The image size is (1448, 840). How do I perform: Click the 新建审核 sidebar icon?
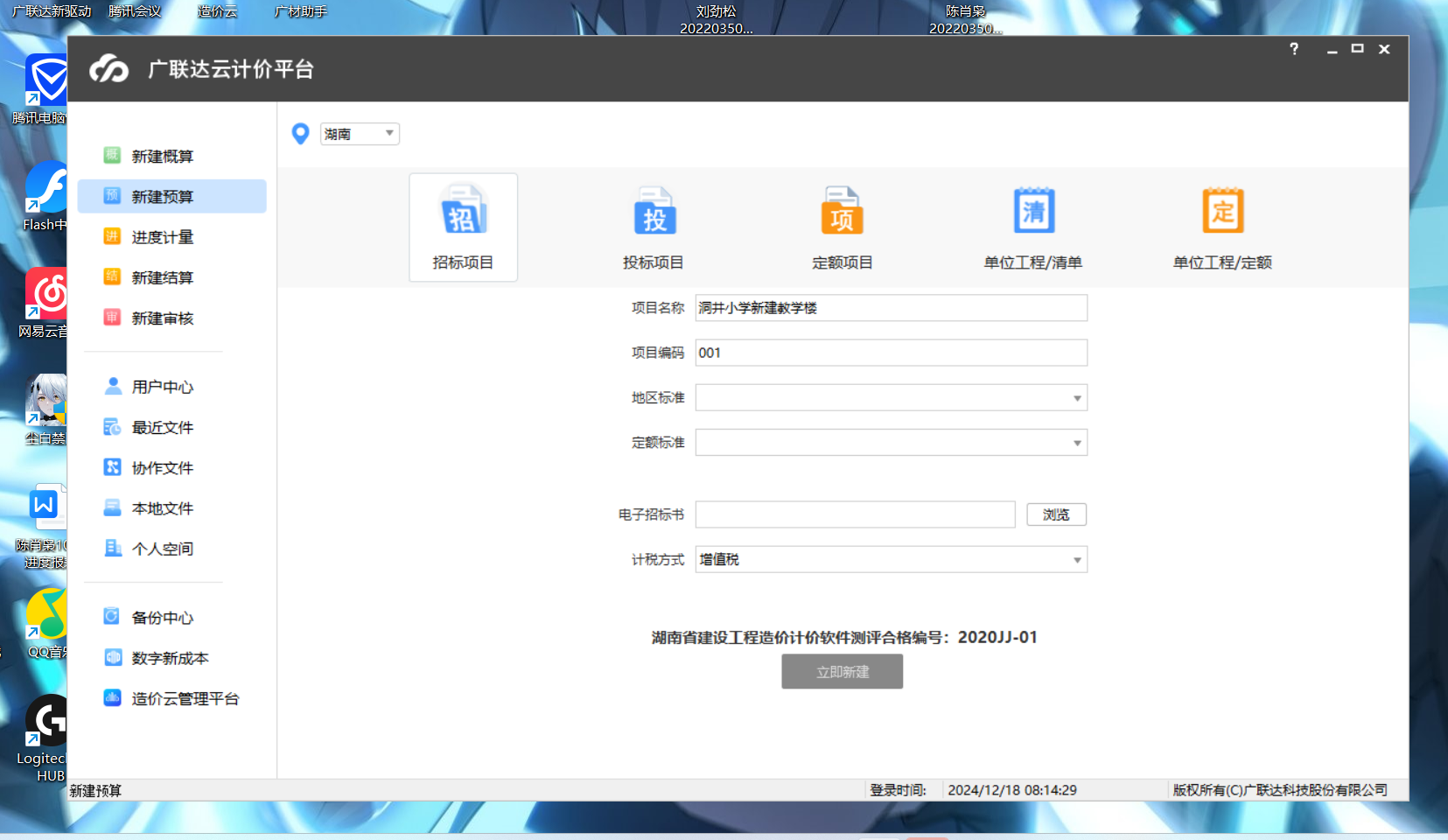click(112, 317)
